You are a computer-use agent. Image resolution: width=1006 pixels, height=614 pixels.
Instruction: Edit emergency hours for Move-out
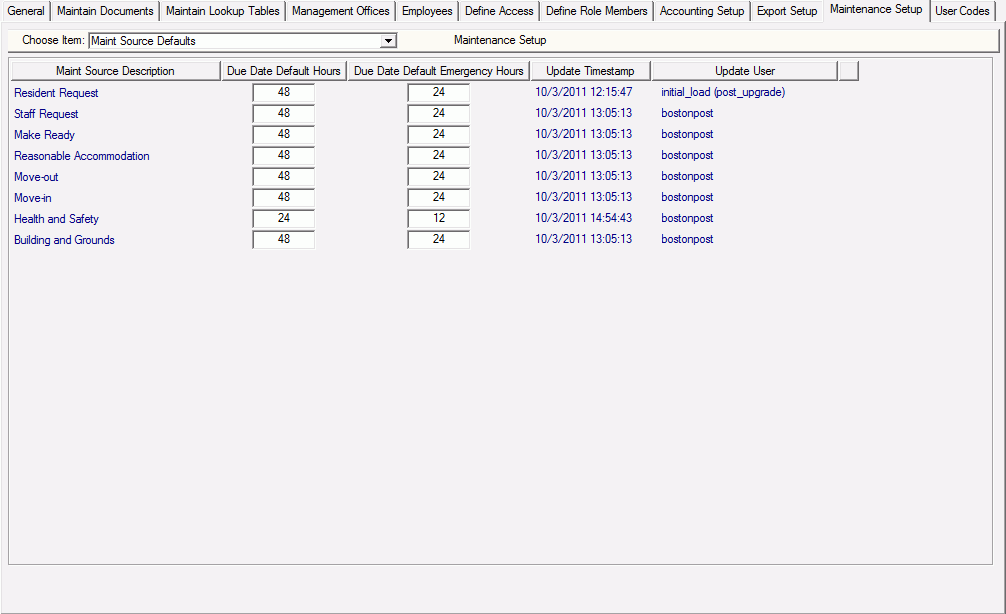click(439, 176)
